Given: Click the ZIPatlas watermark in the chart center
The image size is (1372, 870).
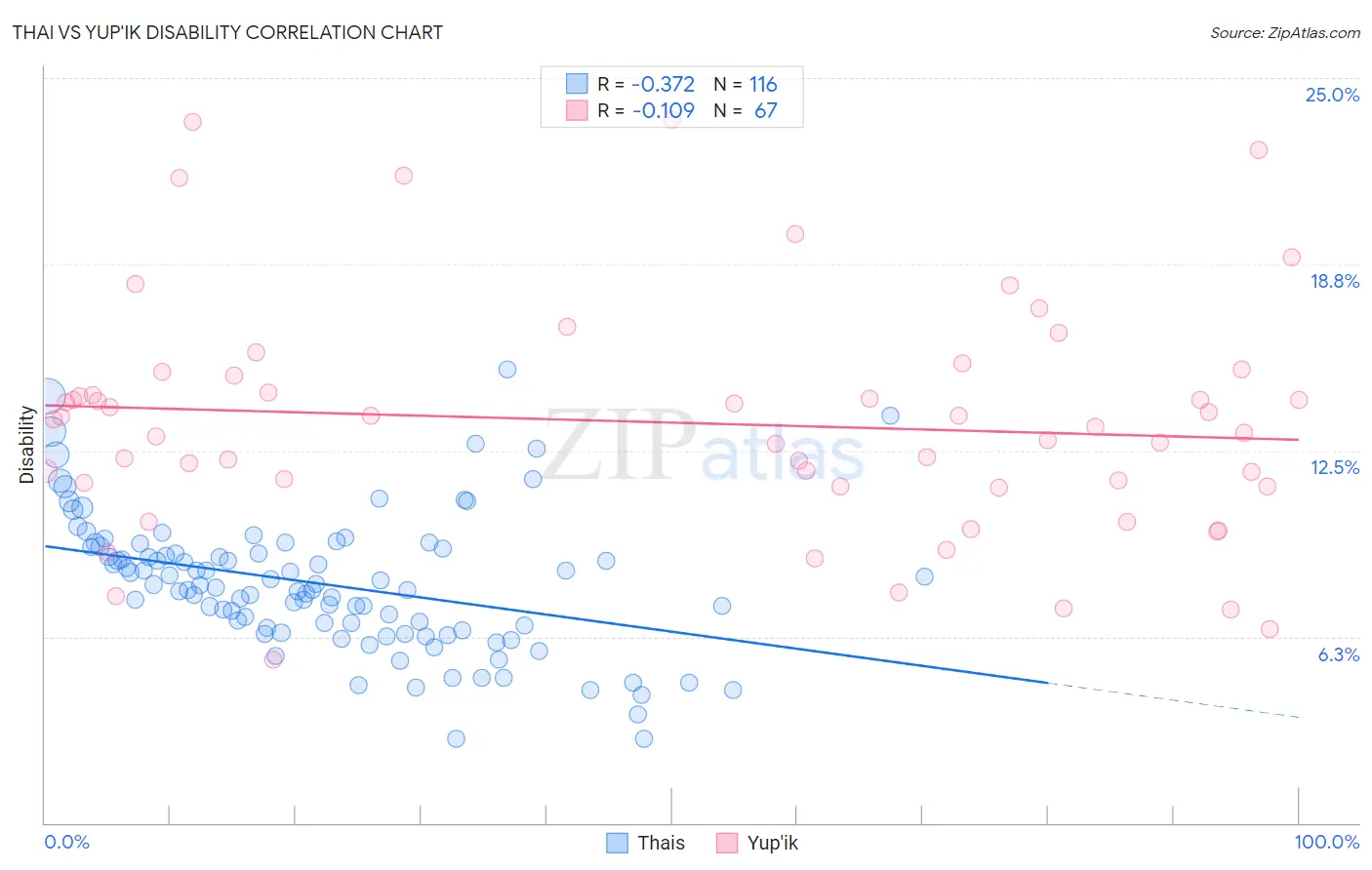Looking at the screenshot, I should 704,446.
